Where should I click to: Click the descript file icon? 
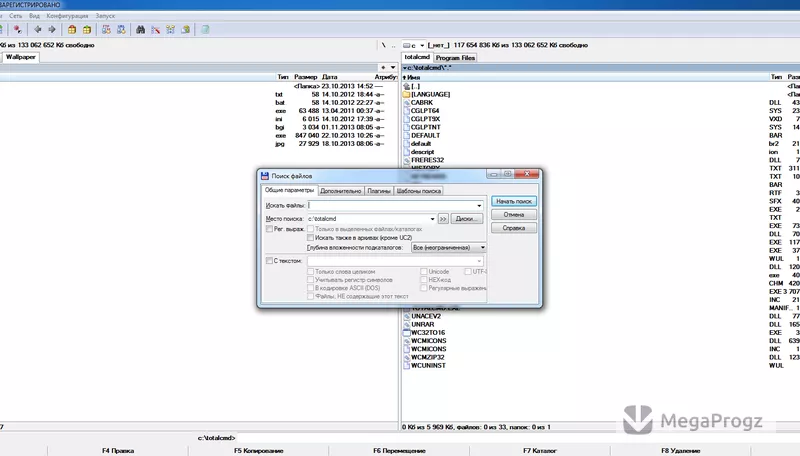pyautogui.click(x=407, y=152)
